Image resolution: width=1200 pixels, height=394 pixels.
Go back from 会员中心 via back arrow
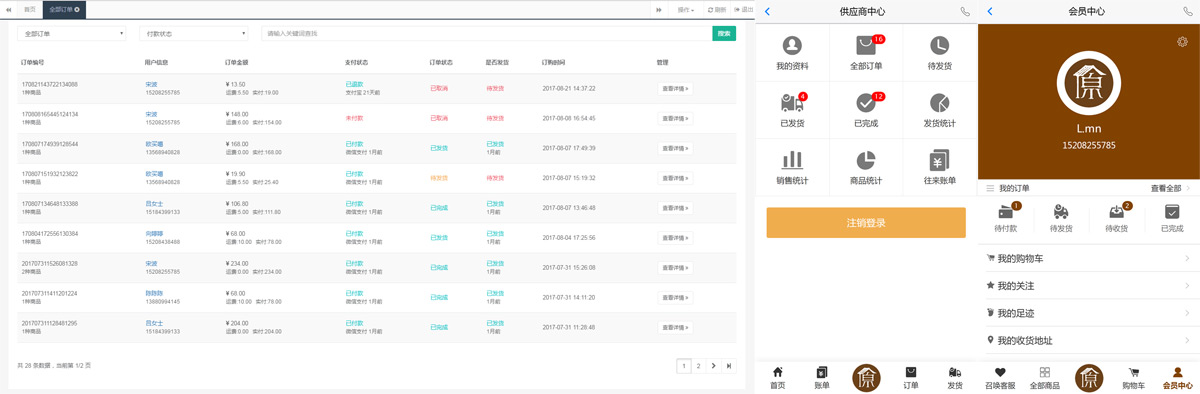(989, 11)
